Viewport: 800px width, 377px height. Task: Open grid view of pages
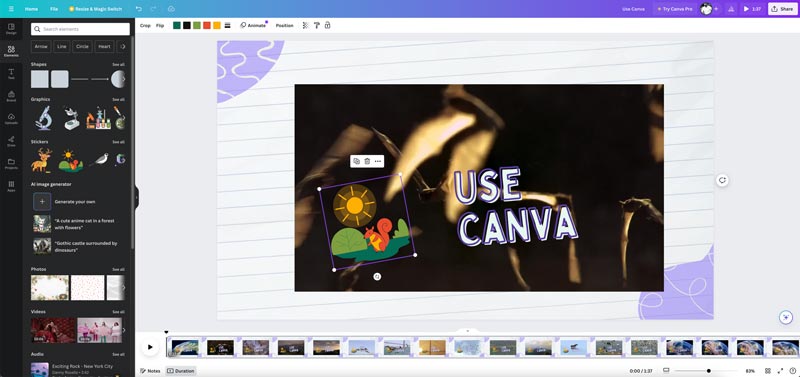768,371
